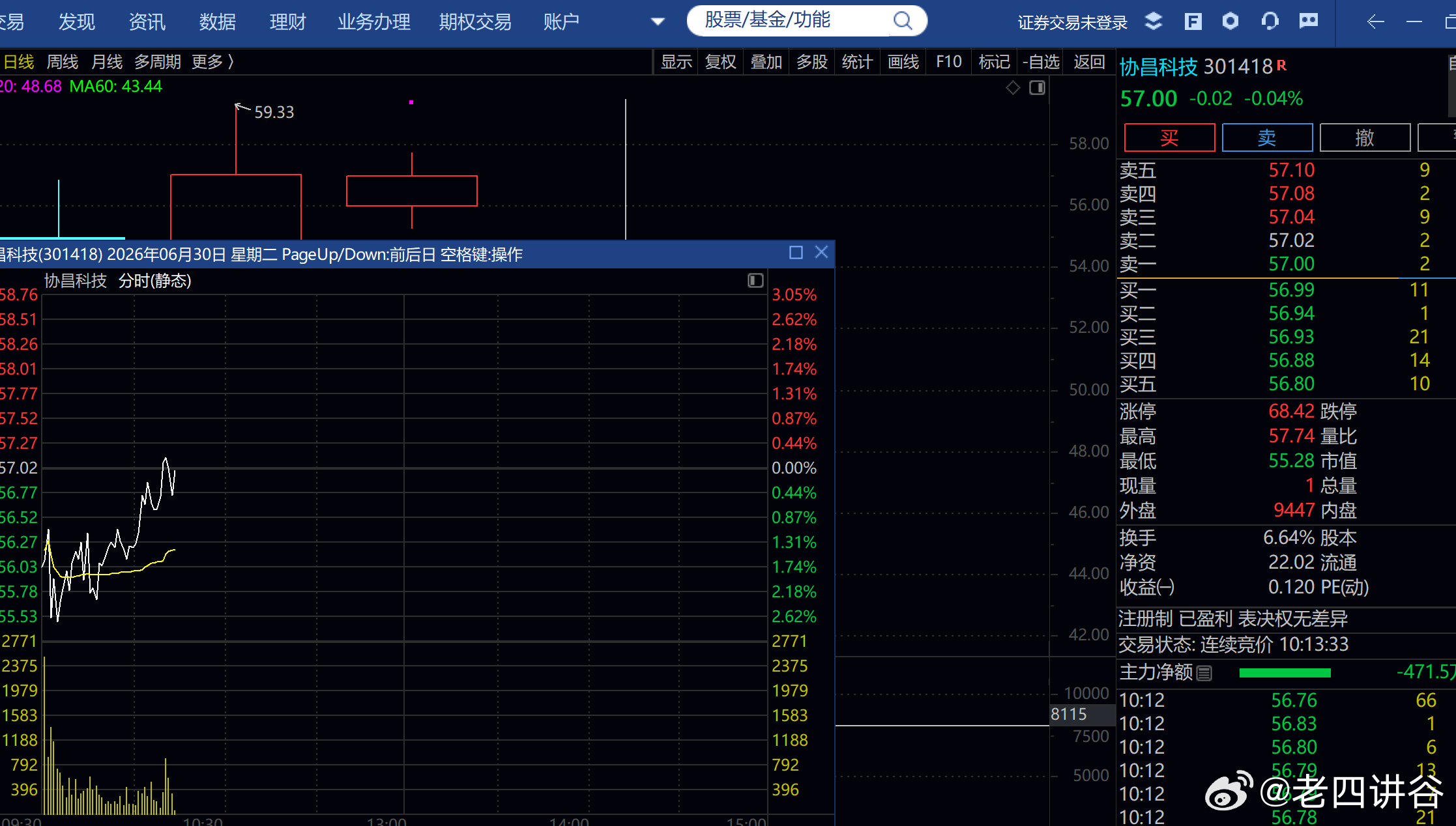
Task: Expand 更多 period options
Action: (x=212, y=63)
